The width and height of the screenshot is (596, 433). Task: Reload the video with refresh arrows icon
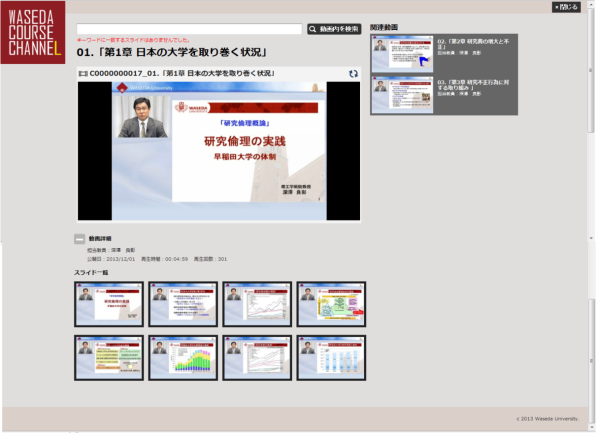pyautogui.click(x=353, y=73)
